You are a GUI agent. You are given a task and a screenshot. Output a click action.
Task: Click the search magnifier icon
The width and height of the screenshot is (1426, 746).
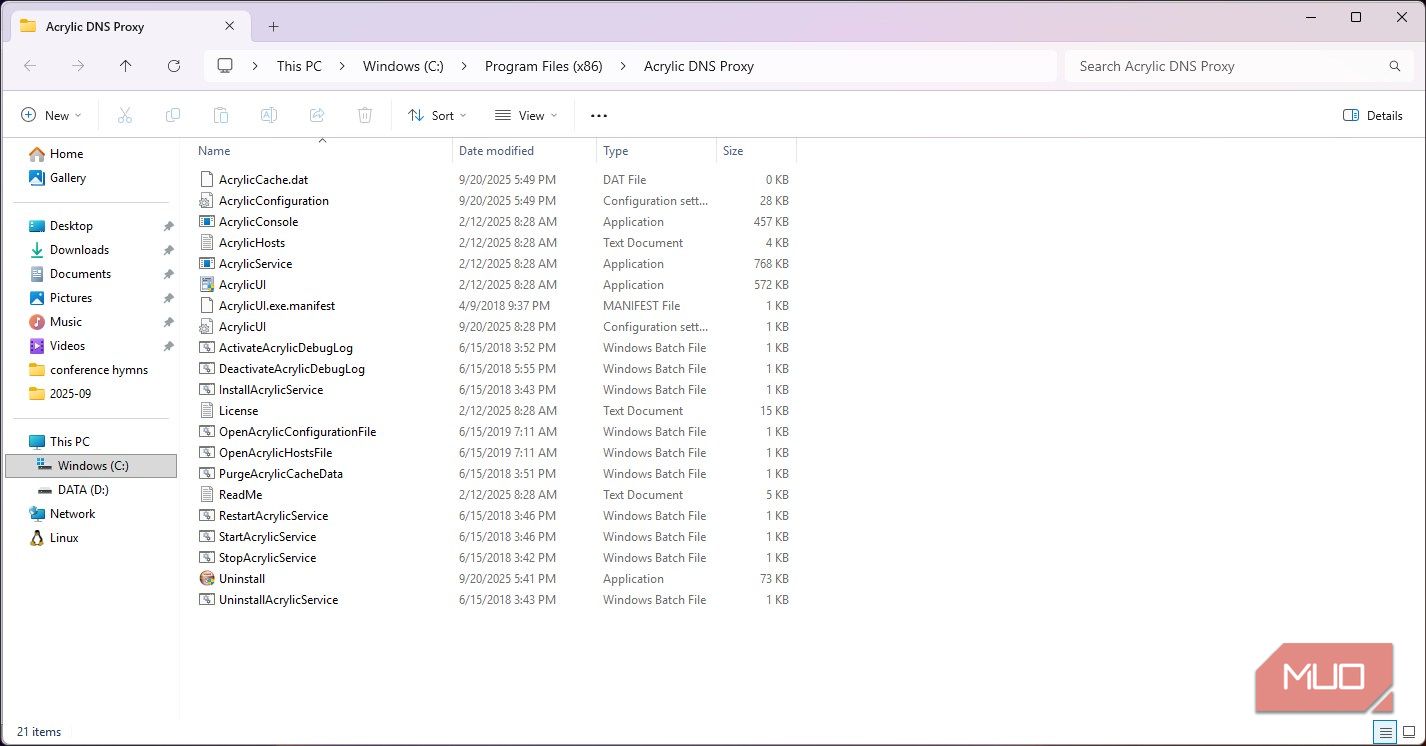(x=1395, y=66)
